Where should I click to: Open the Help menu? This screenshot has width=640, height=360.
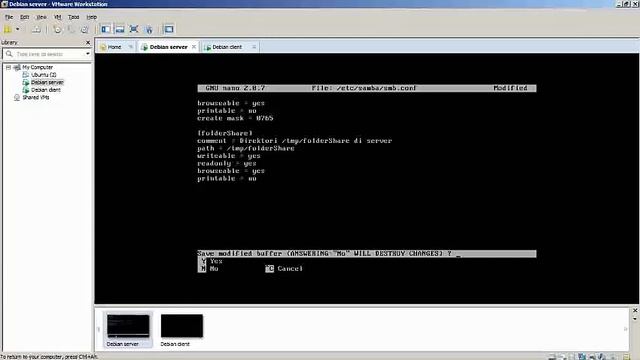coord(91,17)
